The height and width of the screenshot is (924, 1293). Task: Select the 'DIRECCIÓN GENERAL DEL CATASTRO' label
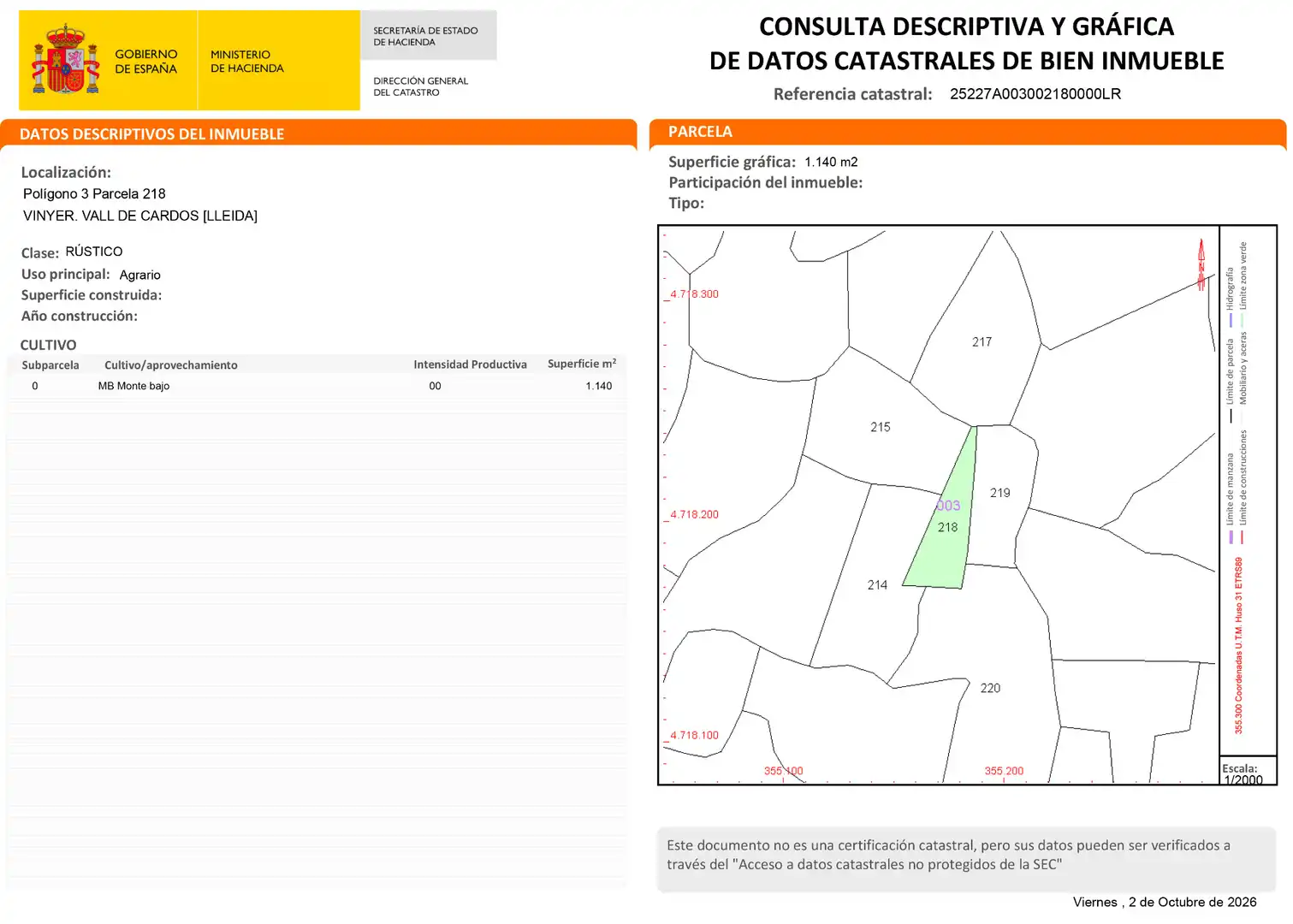click(421, 86)
